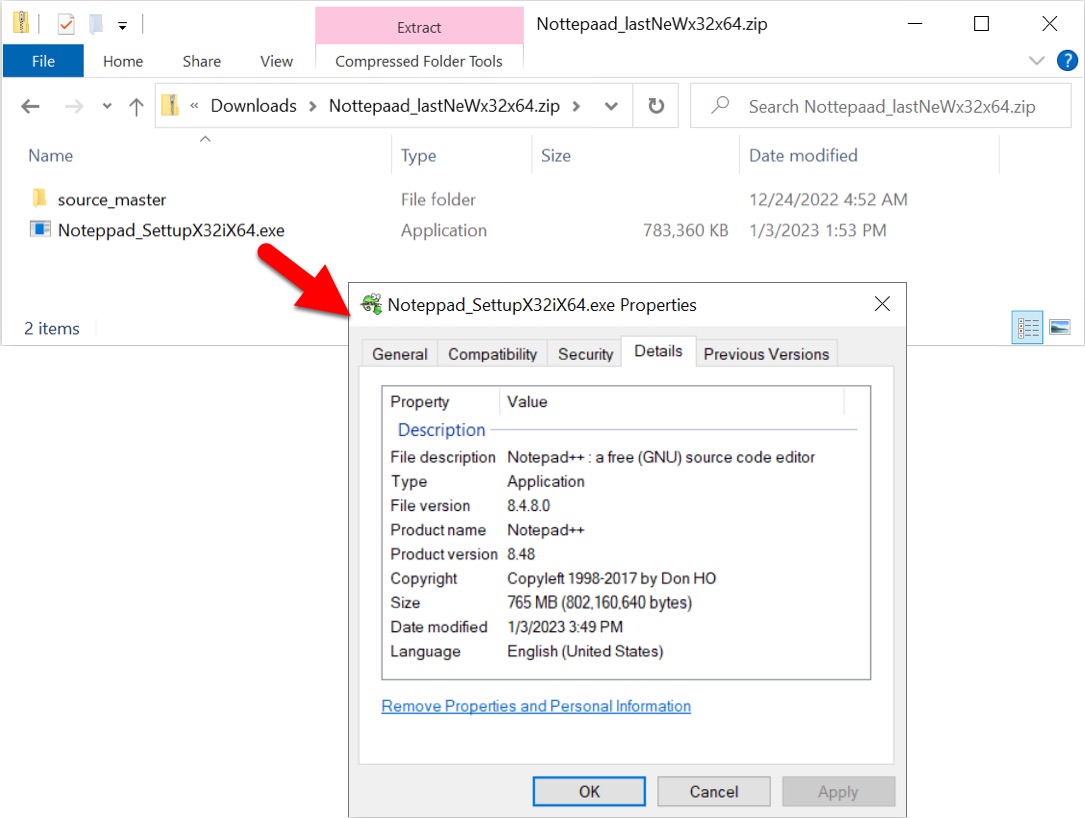Select the Product version 8.48 value
This screenshot has height=818, width=1085.
click(521, 554)
